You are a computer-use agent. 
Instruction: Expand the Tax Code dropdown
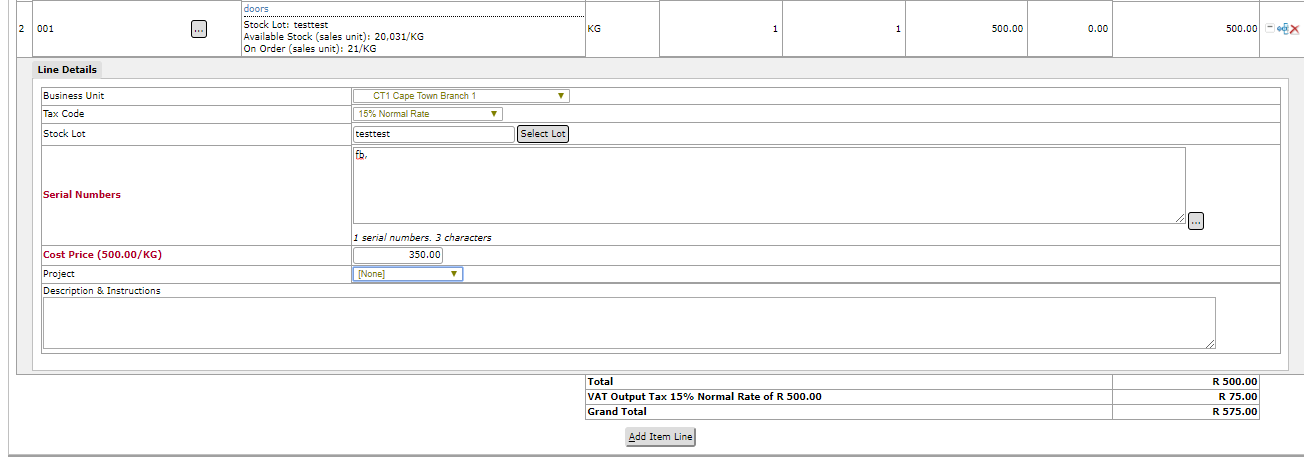click(427, 114)
